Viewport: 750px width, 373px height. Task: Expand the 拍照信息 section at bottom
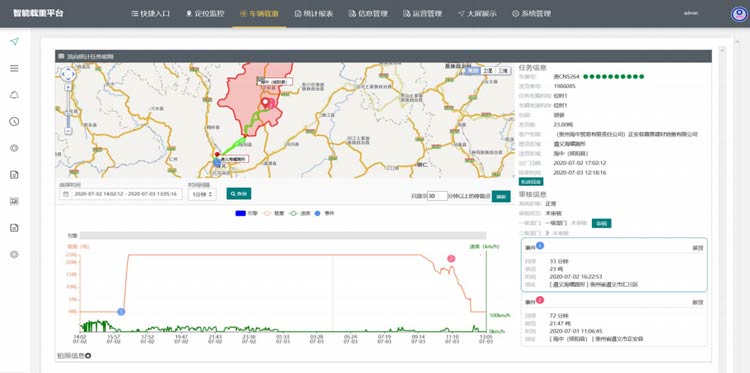tap(74, 356)
